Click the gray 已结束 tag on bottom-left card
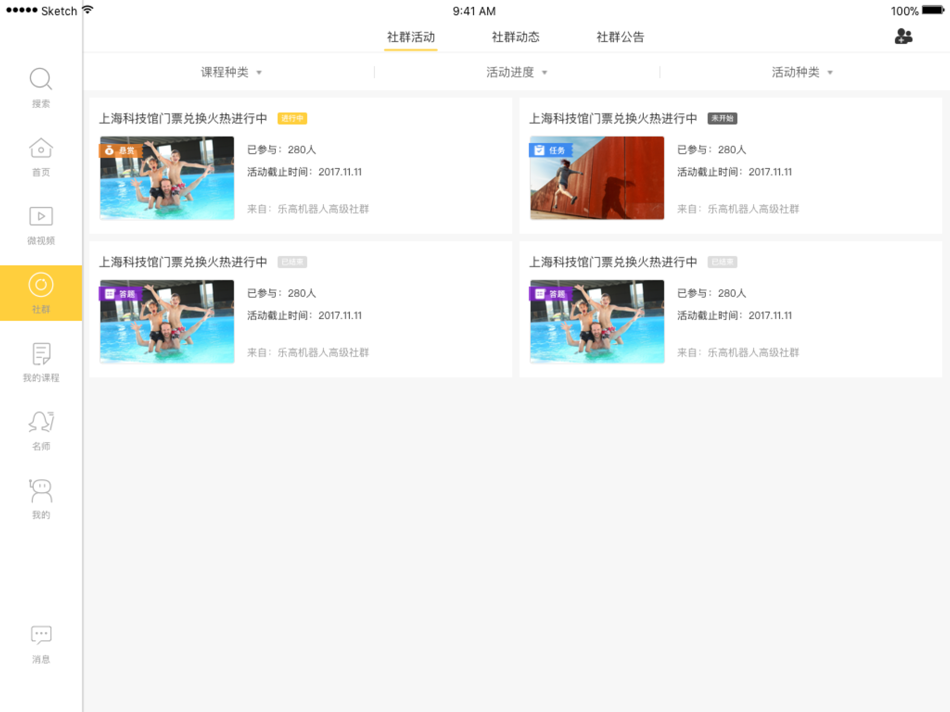Viewport: 950px width, 712px height. tap(293, 262)
